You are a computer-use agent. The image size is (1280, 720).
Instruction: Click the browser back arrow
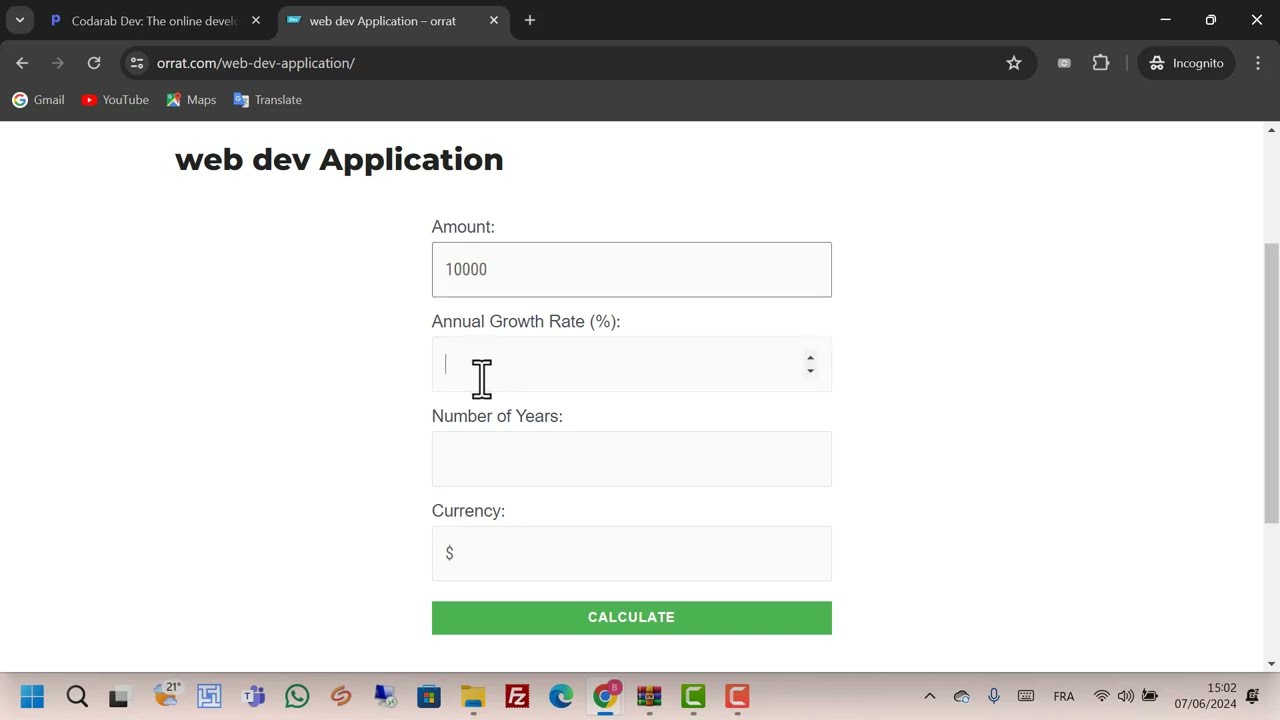pyautogui.click(x=22, y=63)
